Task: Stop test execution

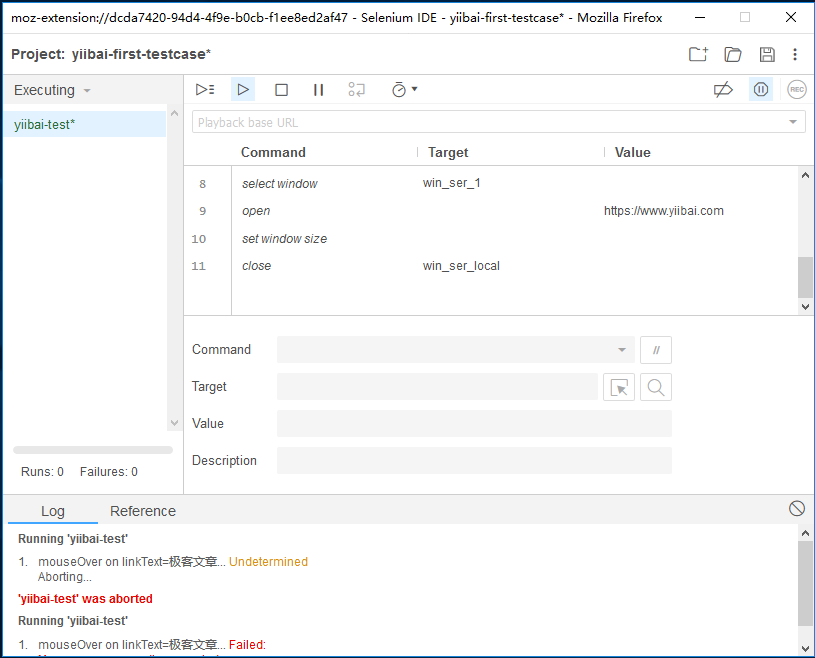Action: point(281,90)
